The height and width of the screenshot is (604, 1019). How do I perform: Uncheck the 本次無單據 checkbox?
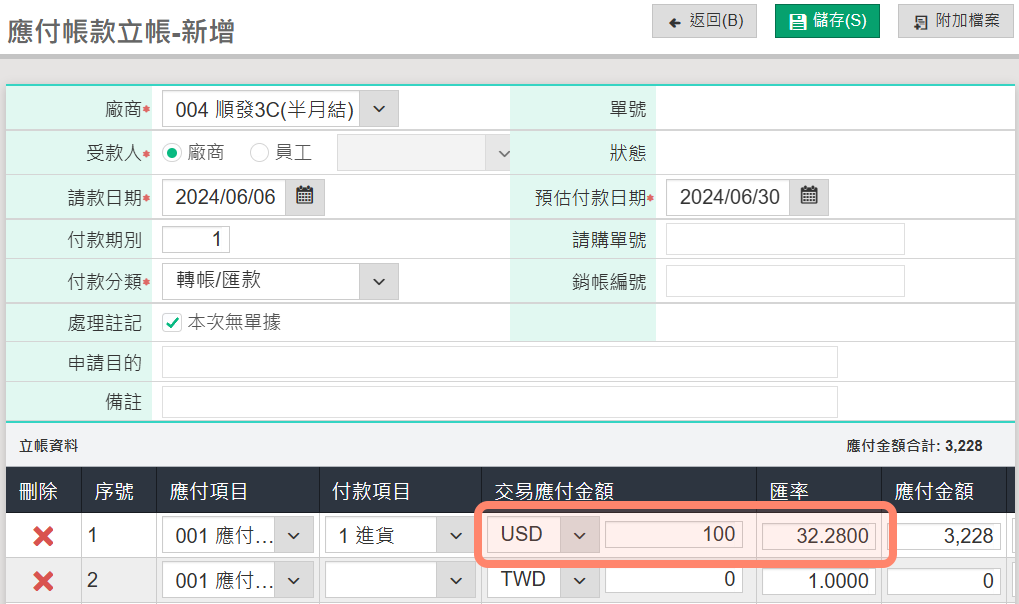171,323
